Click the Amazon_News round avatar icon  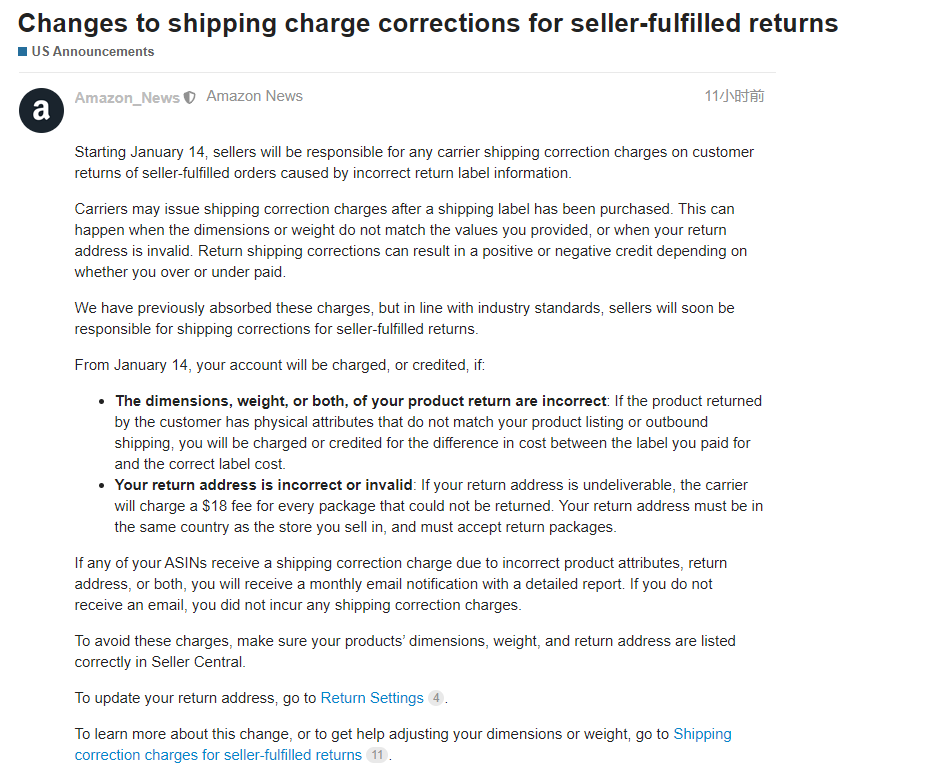[41, 110]
